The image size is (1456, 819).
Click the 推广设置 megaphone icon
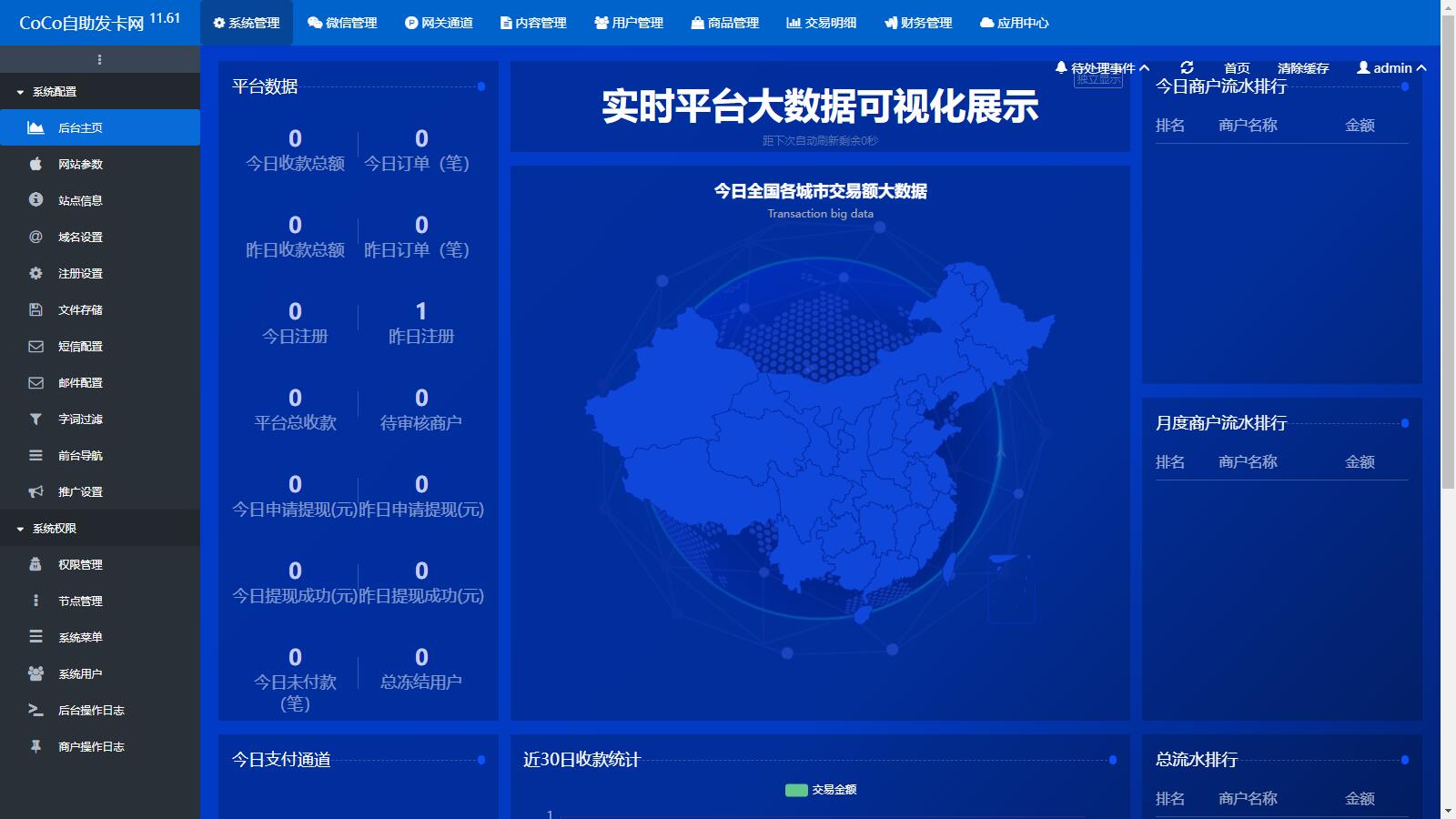point(35,491)
